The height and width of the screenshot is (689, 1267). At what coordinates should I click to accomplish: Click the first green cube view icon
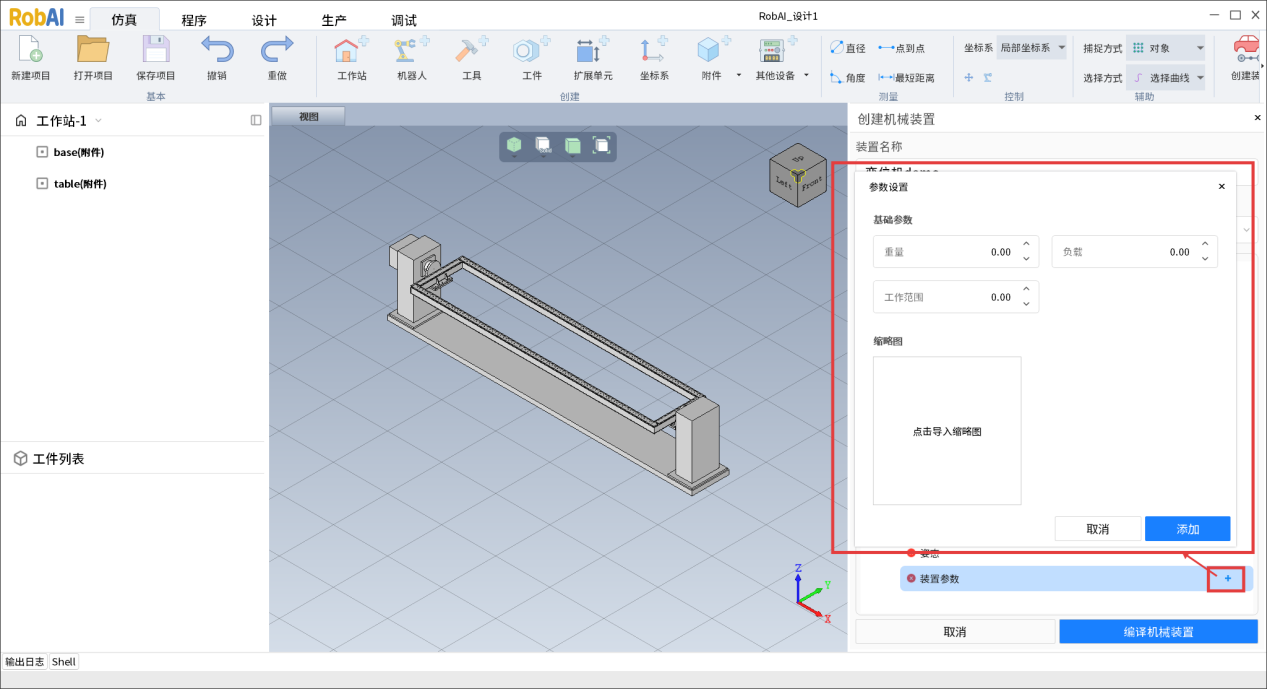point(514,145)
